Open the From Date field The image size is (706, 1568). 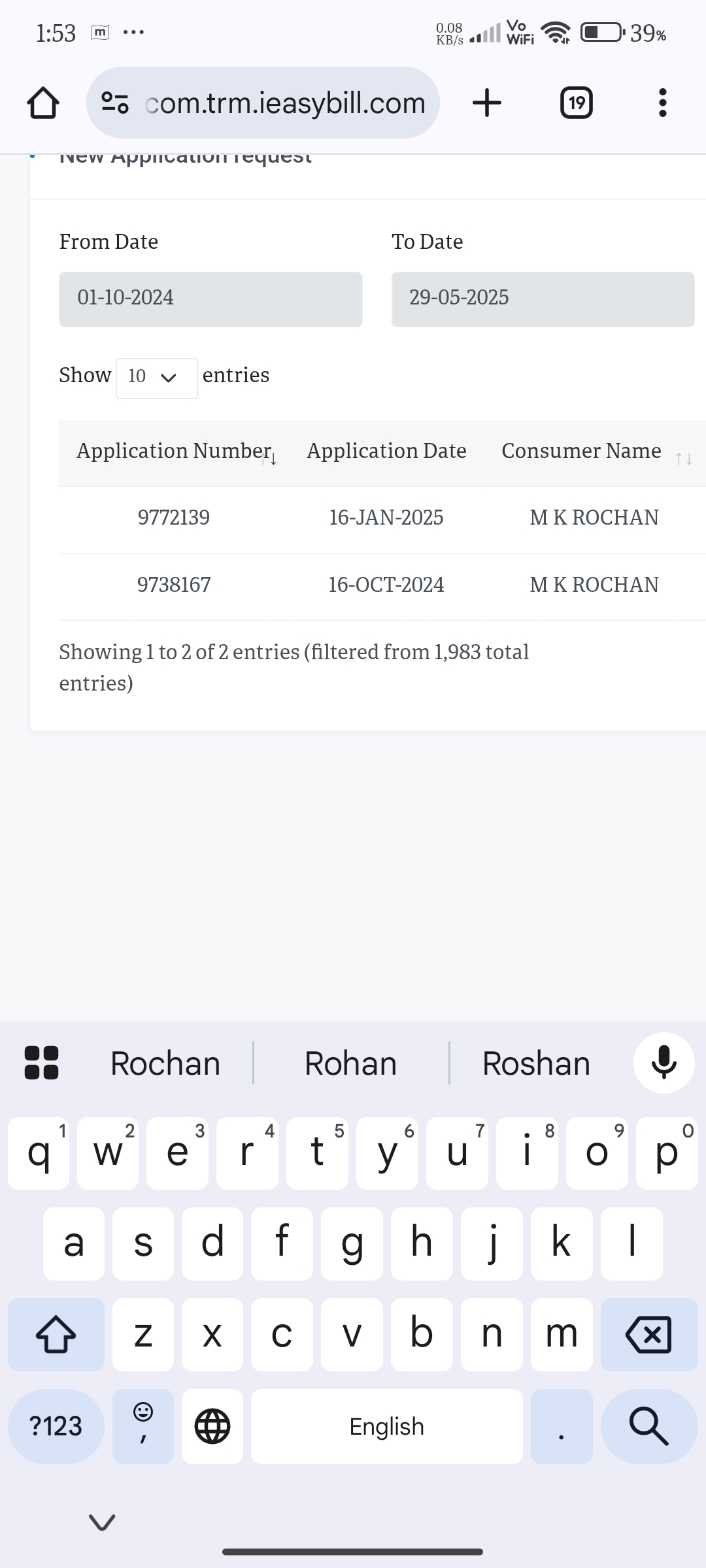click(x=210, y=299)
